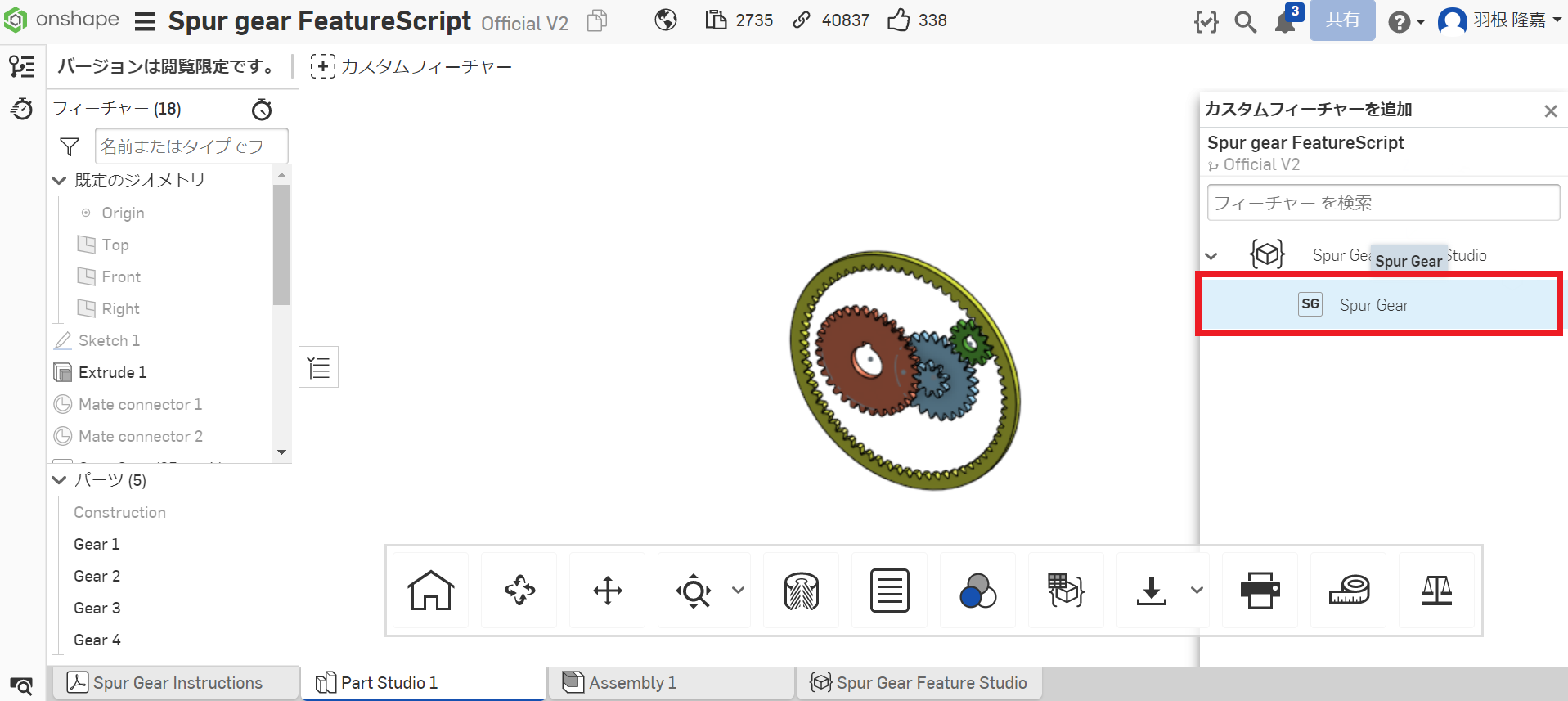
Task: Click the 共有 share button
Action: [x=1342, y=20]
